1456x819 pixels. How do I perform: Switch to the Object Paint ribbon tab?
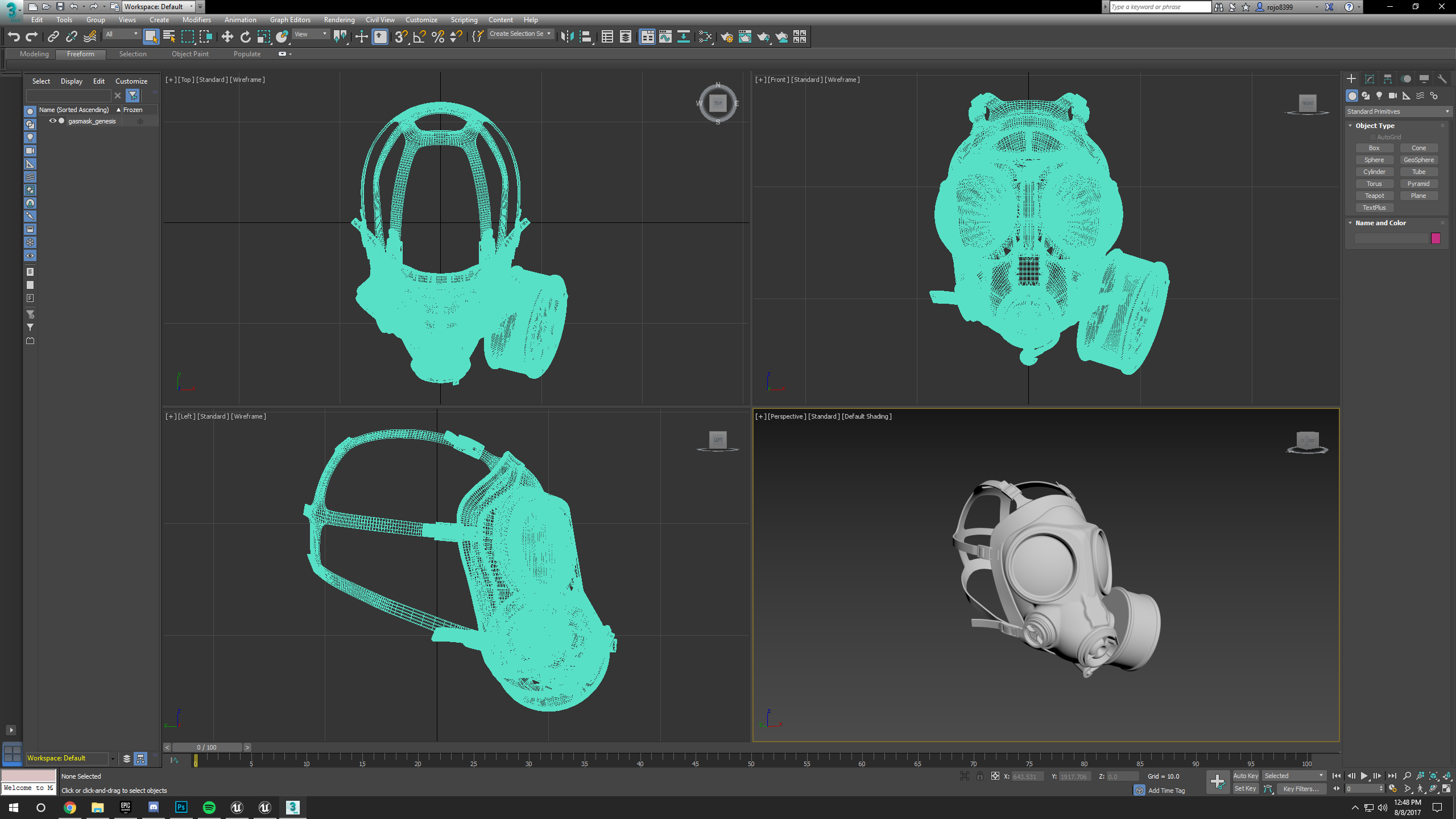coord(190,54)
